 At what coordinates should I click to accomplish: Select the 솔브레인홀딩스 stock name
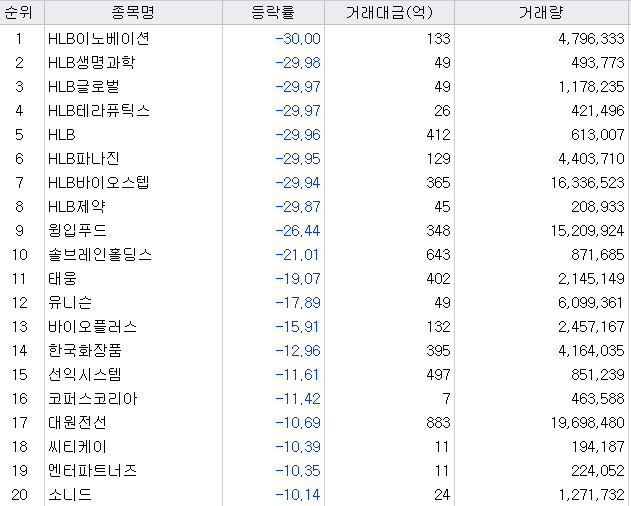[100, 255]
